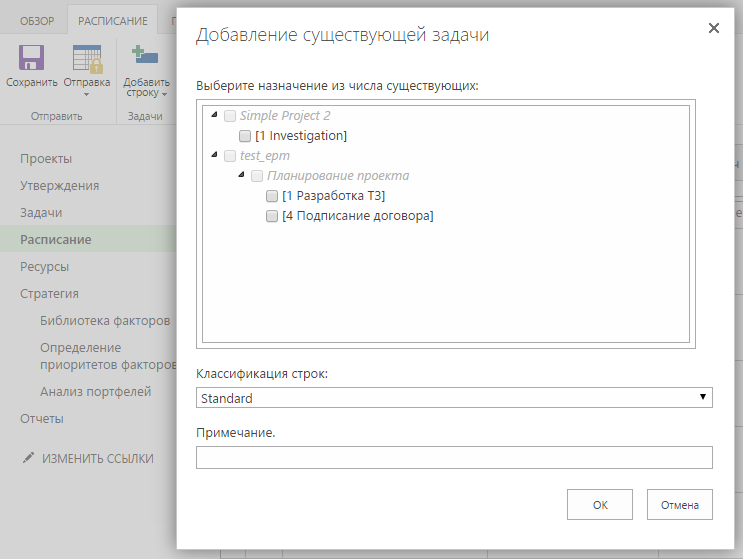This screenshot has width=743, height=559.
Task: Click the pencil icon next to ИЗМЕНИТЬ ССЫЛКИ
Action: pyautogui.click(x=28, y=458)
